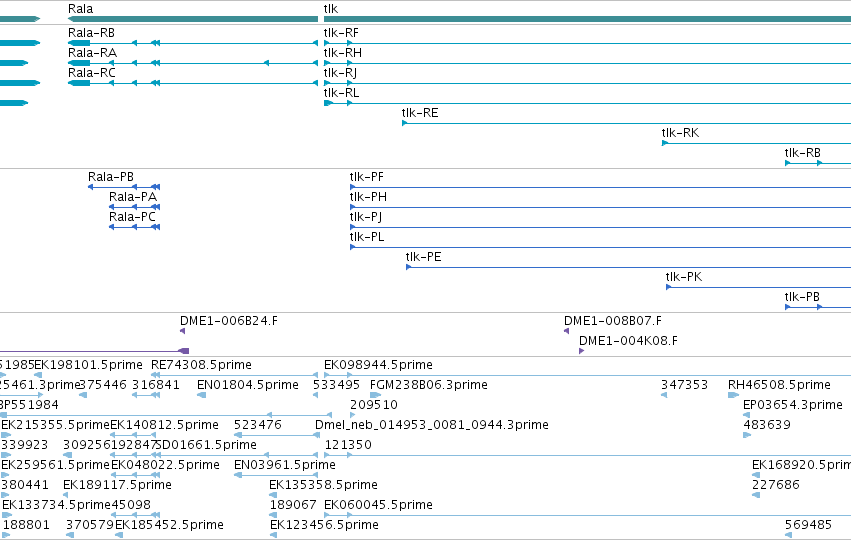Click the feature labeled 523476
The width and height of the screenshot is (851, 540).
point(276,435)
